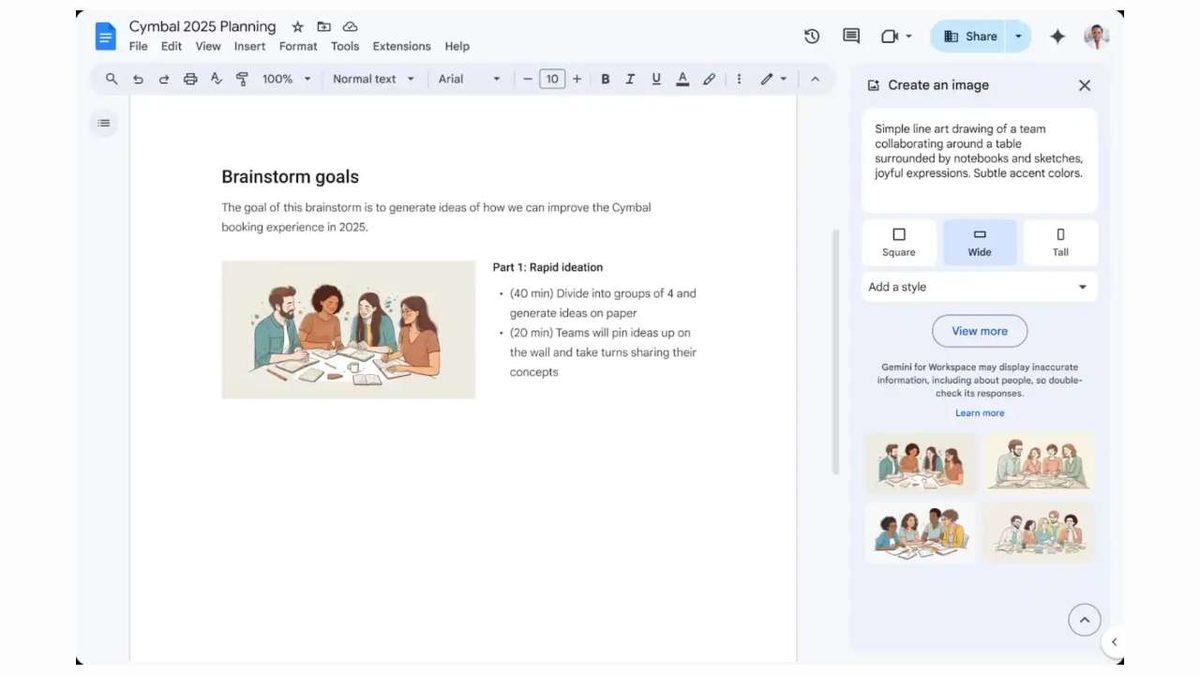
Task: Select the Wide aspect ratio option
Action: click(x=979, y=241)
